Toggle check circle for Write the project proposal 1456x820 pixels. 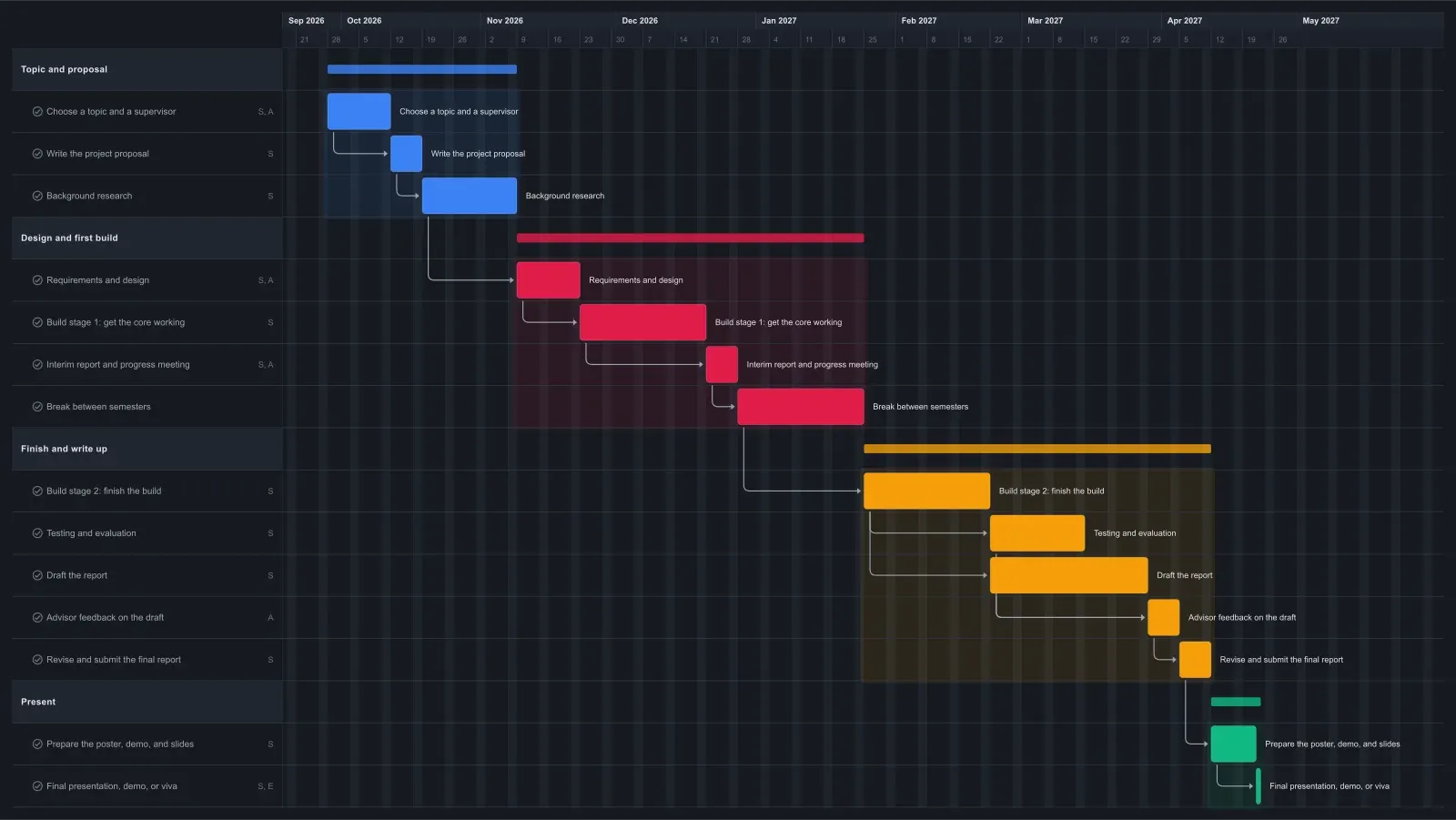37,154
